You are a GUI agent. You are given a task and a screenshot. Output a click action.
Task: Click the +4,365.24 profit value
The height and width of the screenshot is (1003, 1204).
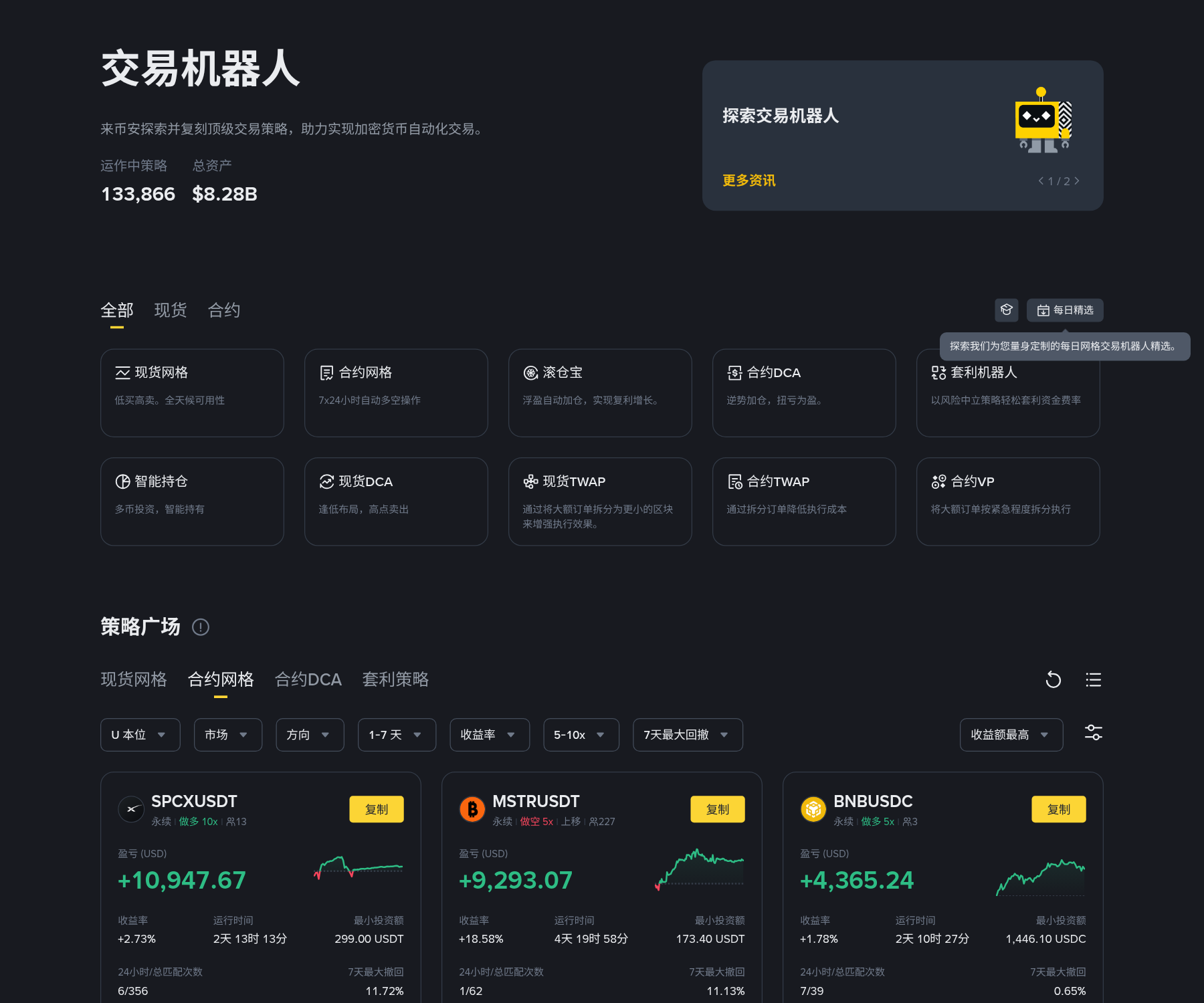857,880
